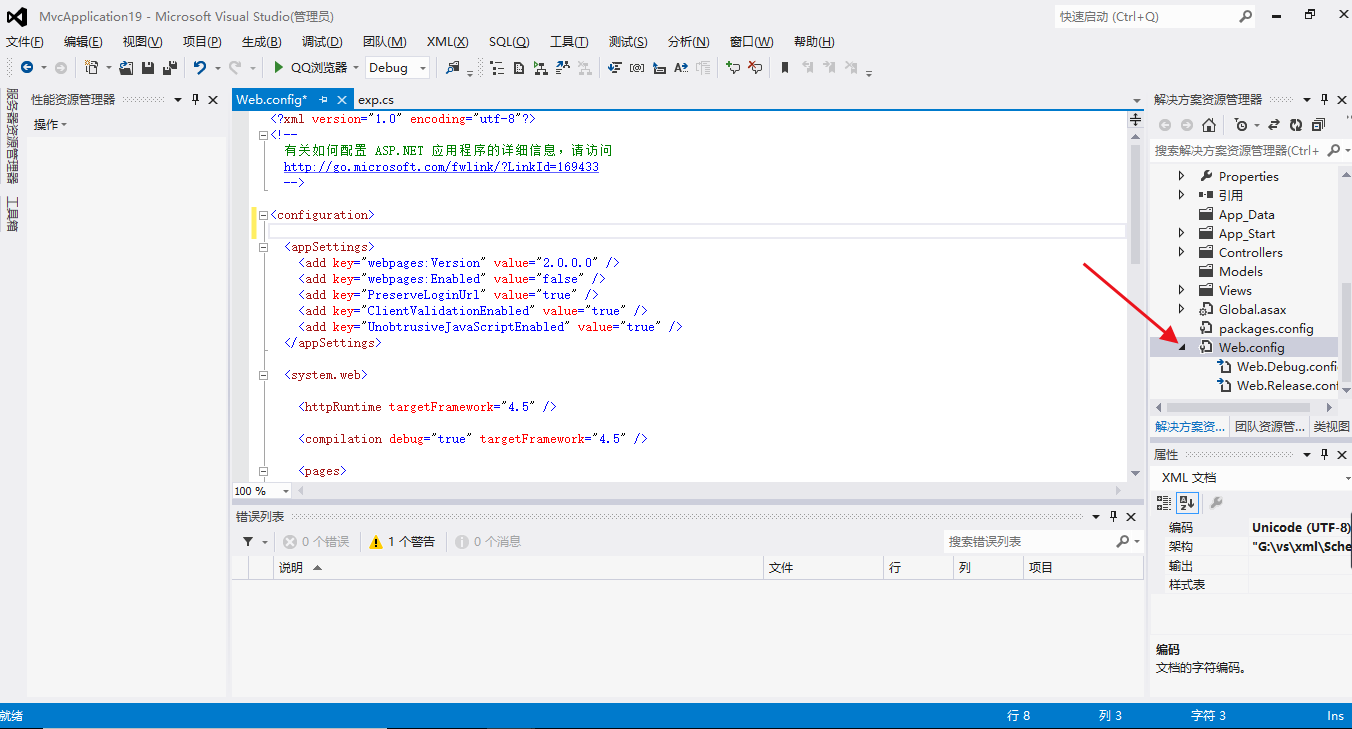Click the Alphabetical sort icon in Properties panel
This screenshot has height=729, width=1352.
pos(1187,502)
